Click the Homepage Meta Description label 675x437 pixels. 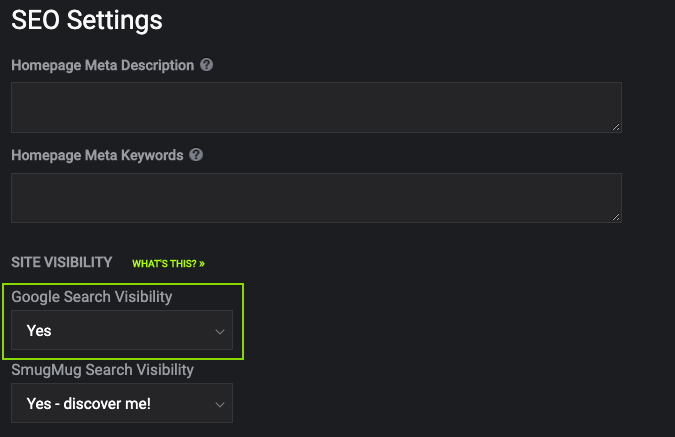click(102, 65)
